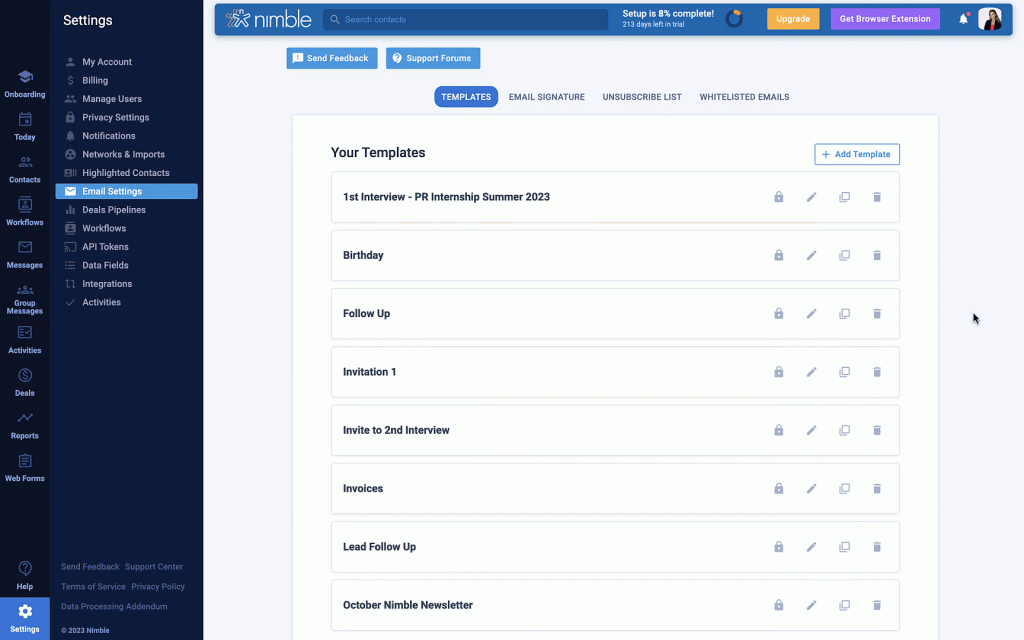1024x640 pixels.
Task: Click the edit pencil icon for Birthday template
Action: 811,255
